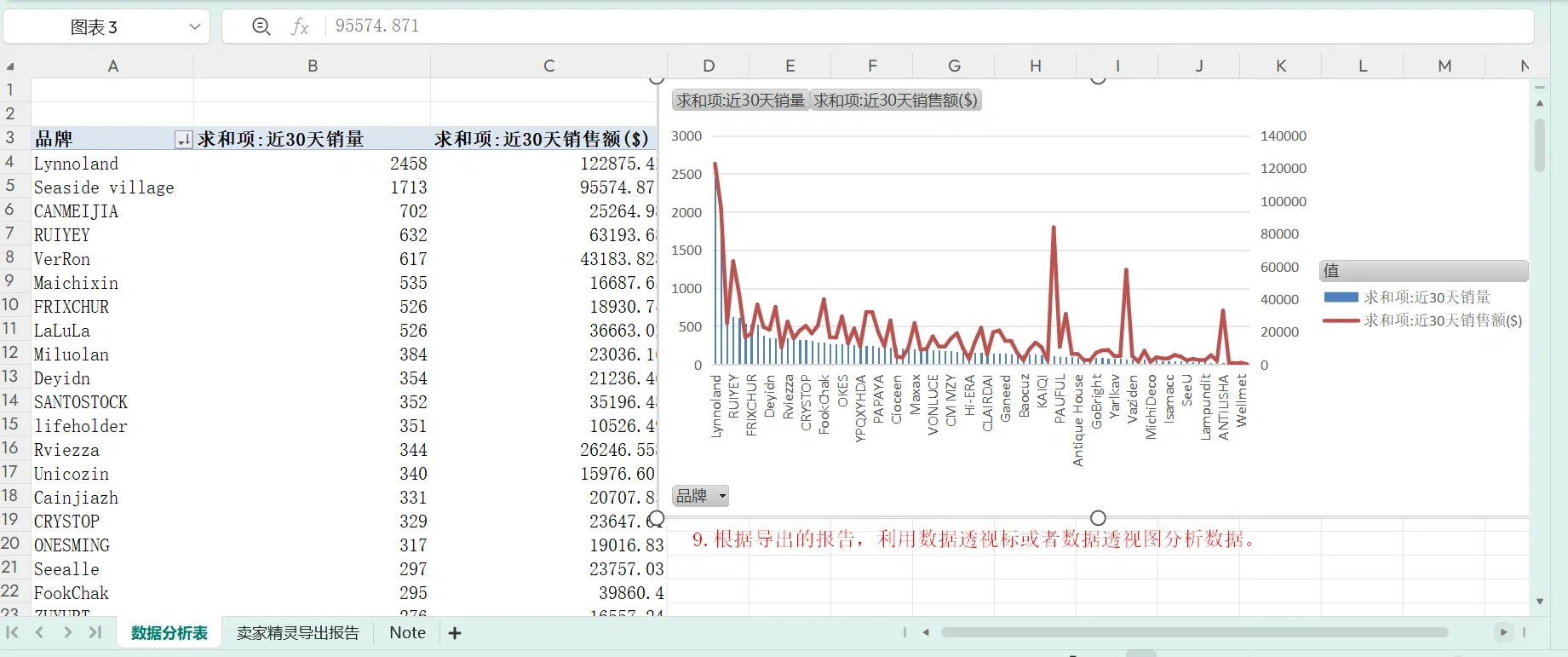
Task: Click the 值 legend field button
Action: pyautogui.click(x=1423, y=271)
